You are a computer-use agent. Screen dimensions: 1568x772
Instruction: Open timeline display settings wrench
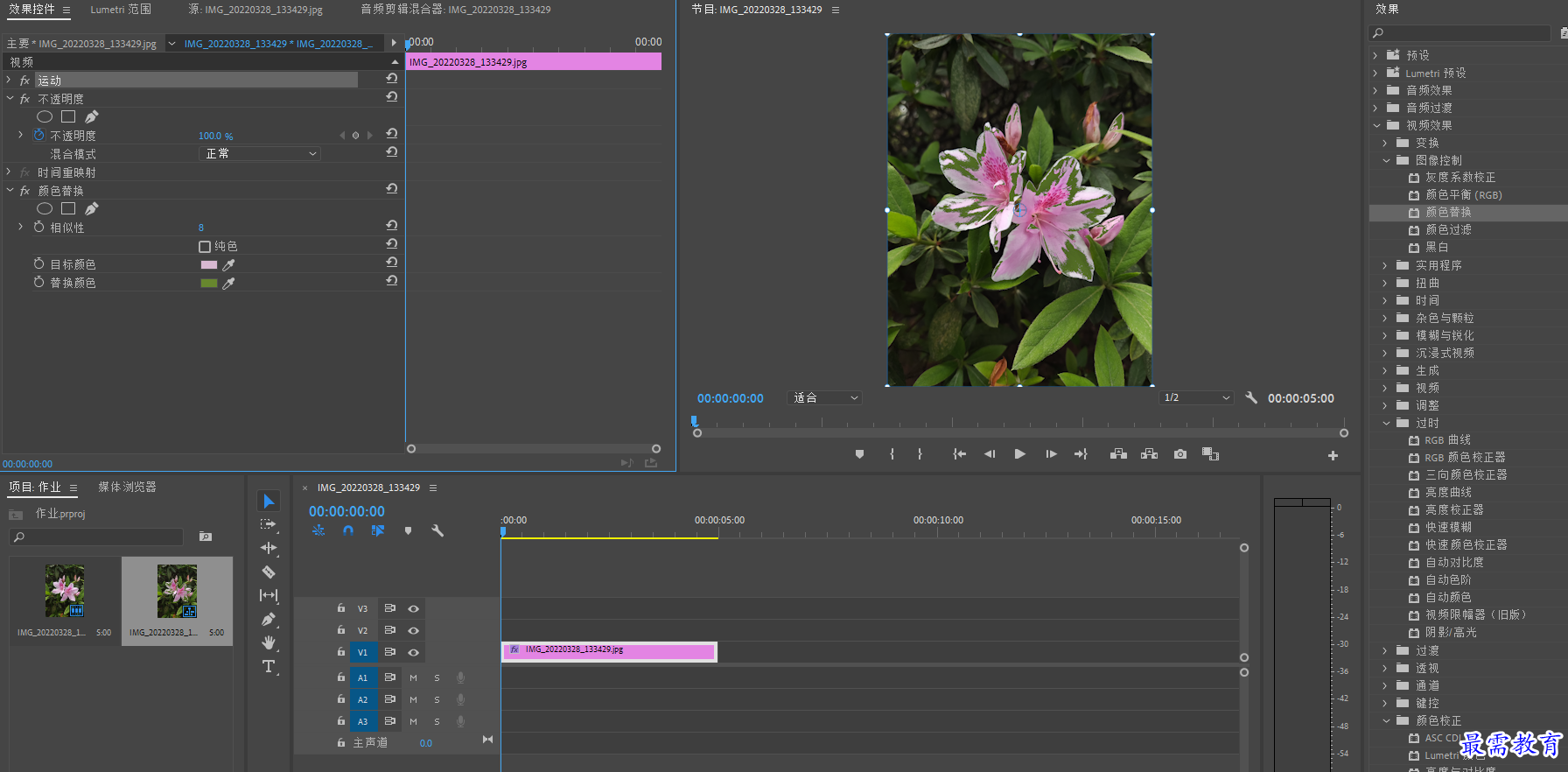pos(437,530)
